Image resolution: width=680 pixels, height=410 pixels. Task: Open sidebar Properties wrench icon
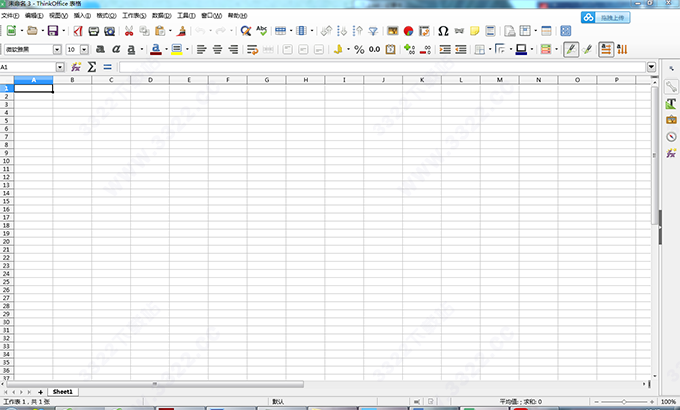point(671,87)
